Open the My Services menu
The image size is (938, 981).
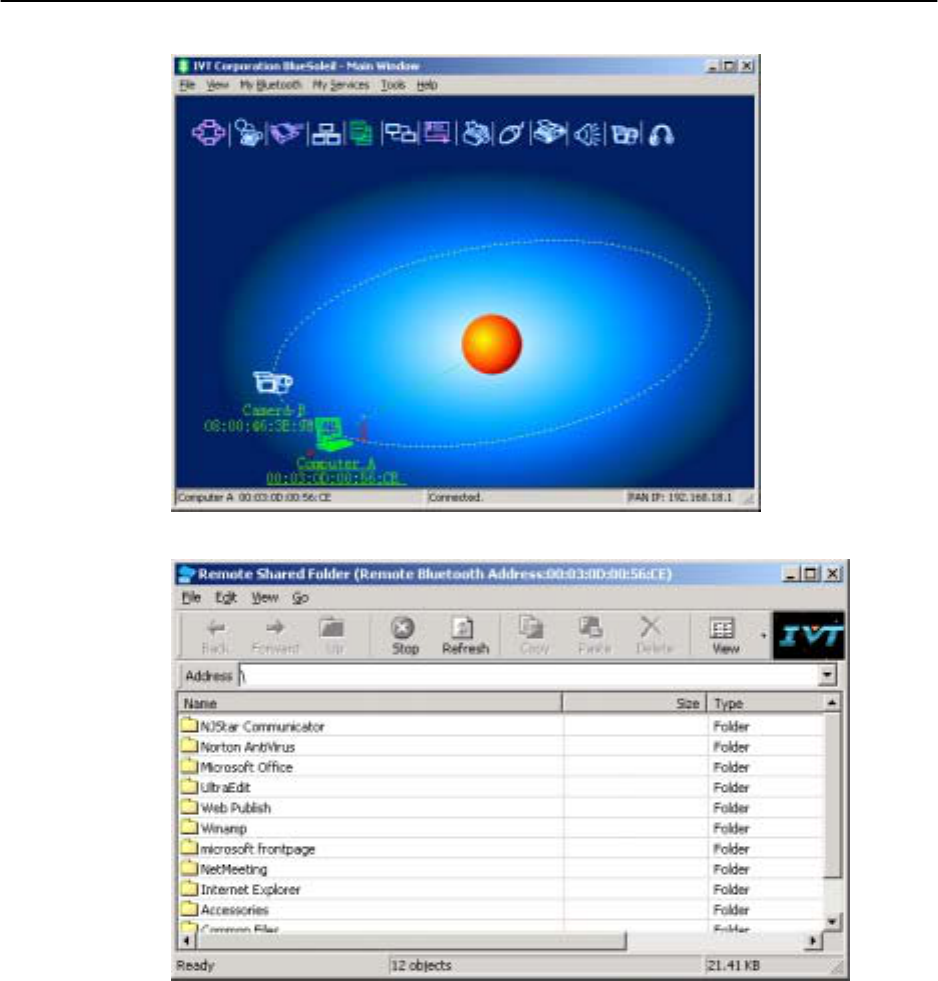340,85
